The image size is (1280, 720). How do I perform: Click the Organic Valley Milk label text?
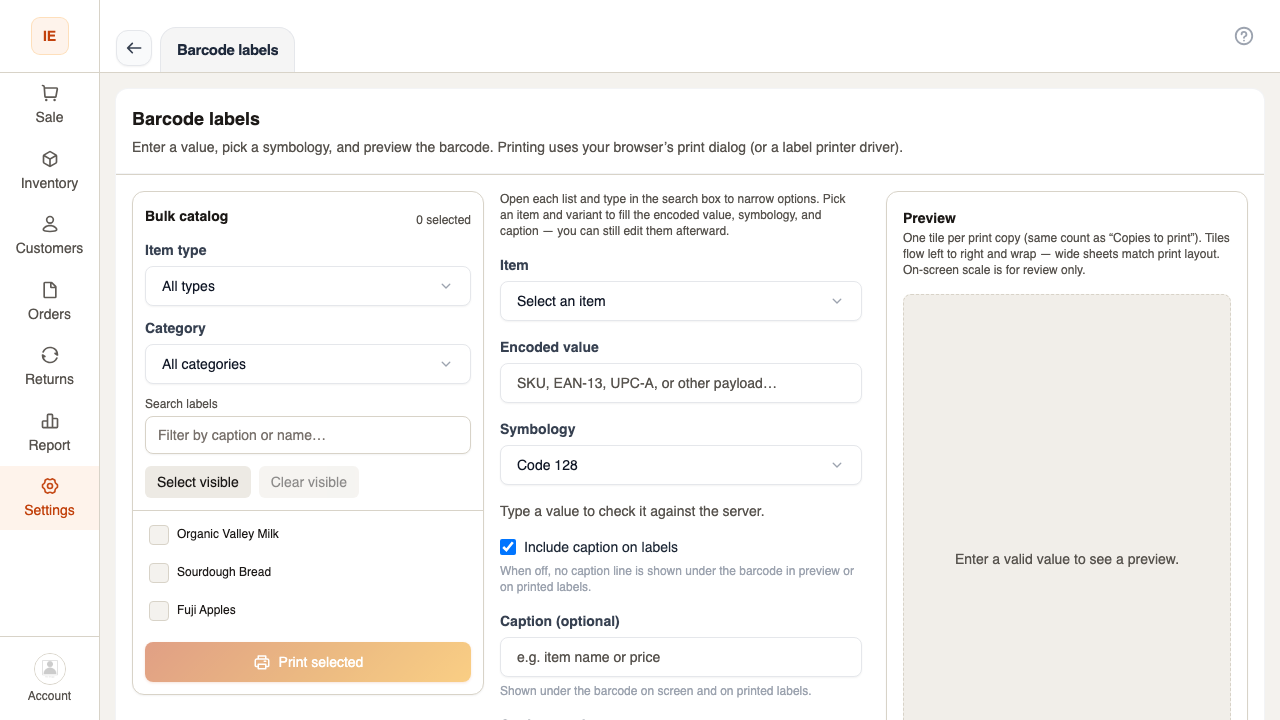[x=228, y=534]
